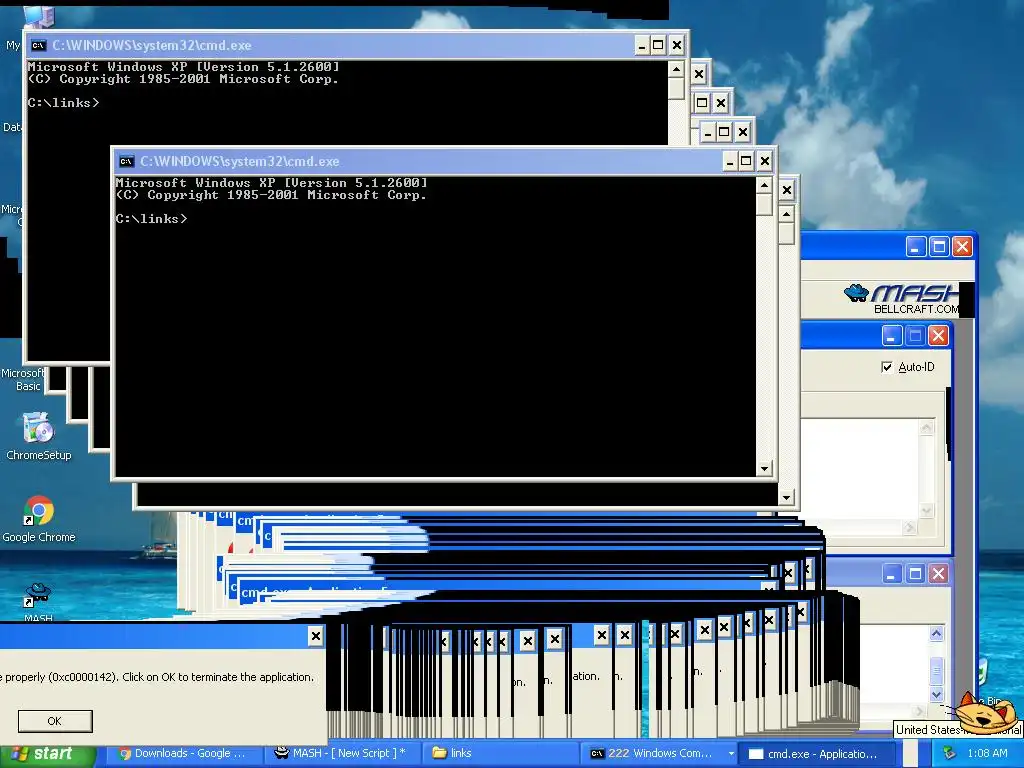Select the Google Chrome desktop shortcut
This screenshot has height=768, width=1024.
point(39,519)
